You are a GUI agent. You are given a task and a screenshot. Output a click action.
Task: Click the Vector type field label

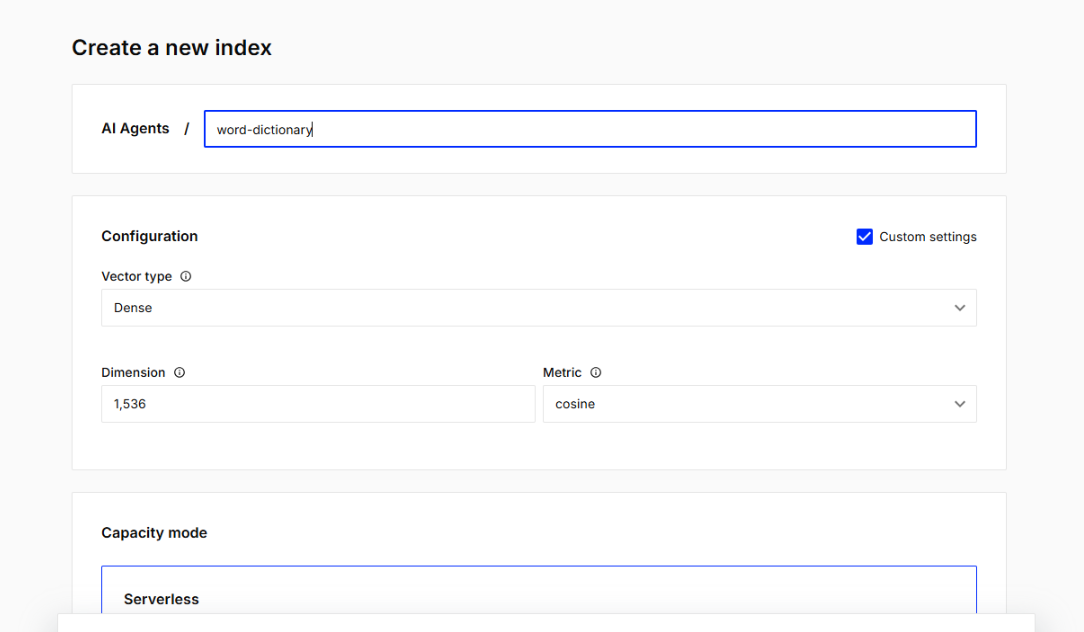coord(137,277)
